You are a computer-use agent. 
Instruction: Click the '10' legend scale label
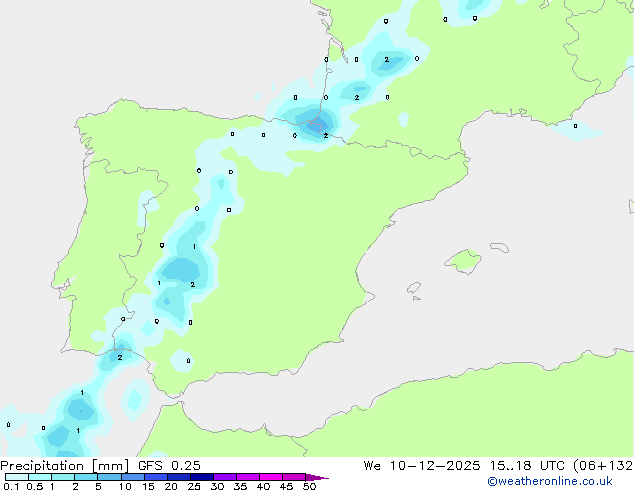point(125,486)
